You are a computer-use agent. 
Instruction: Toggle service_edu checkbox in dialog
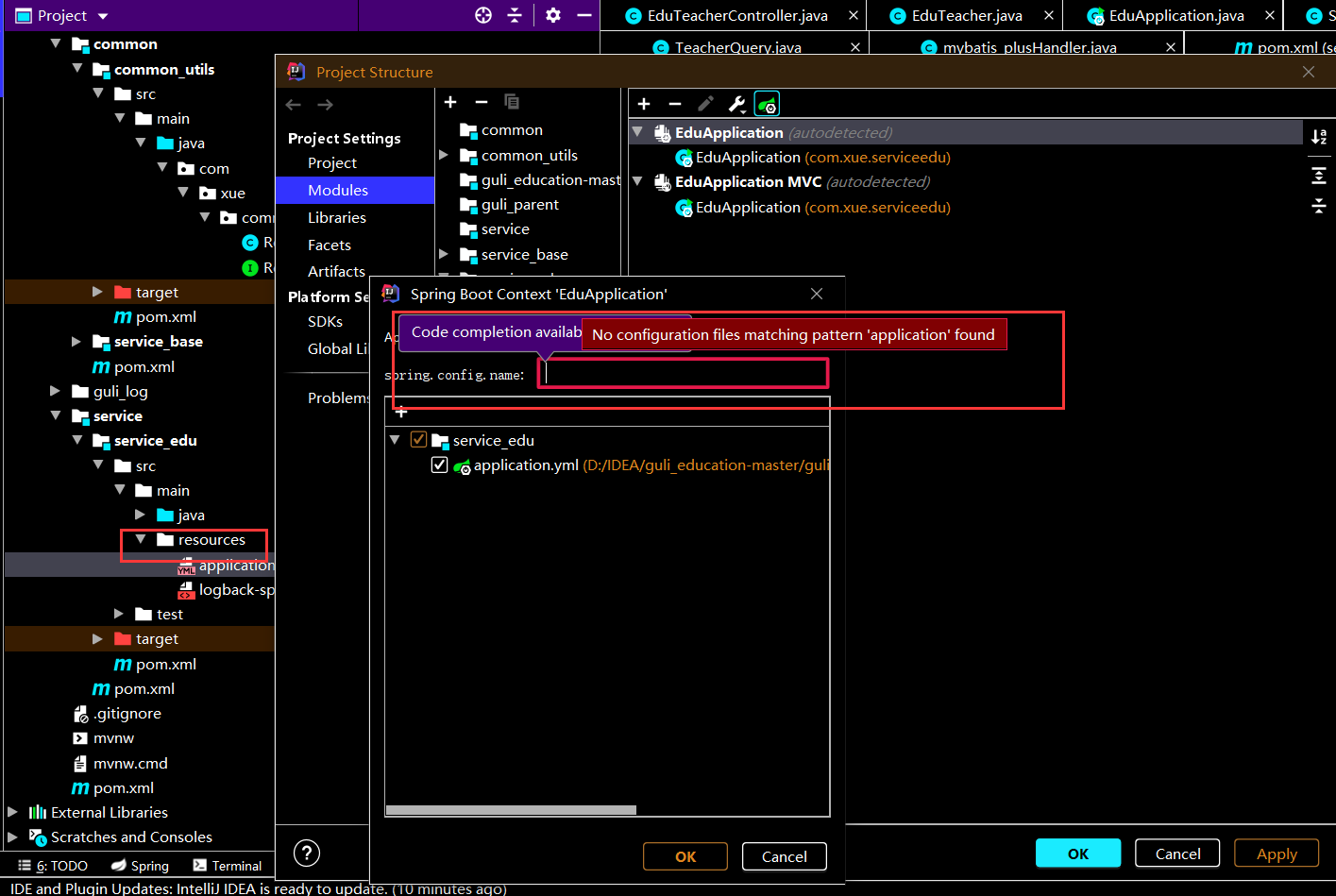418,440
